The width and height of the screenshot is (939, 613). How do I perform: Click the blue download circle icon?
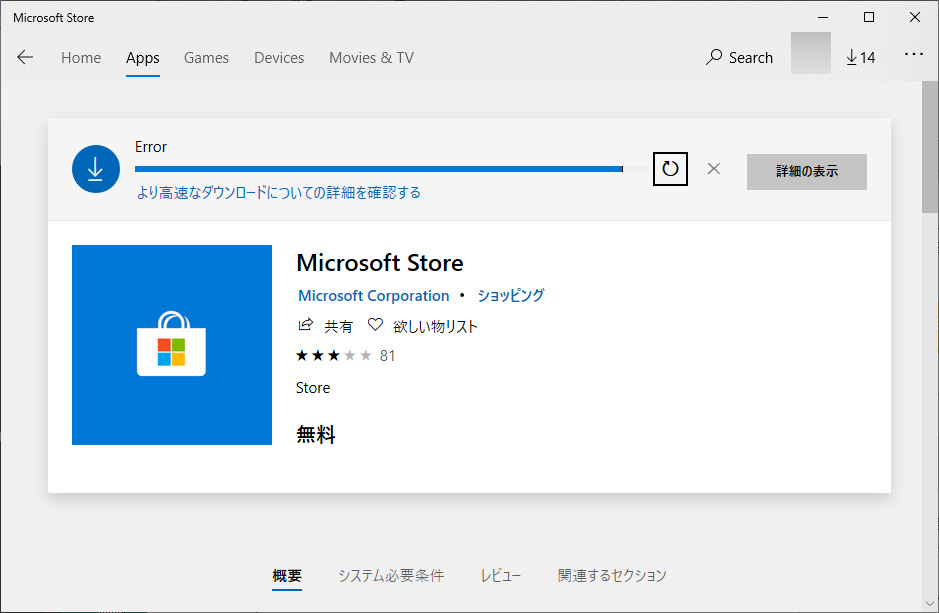(96, 169)
